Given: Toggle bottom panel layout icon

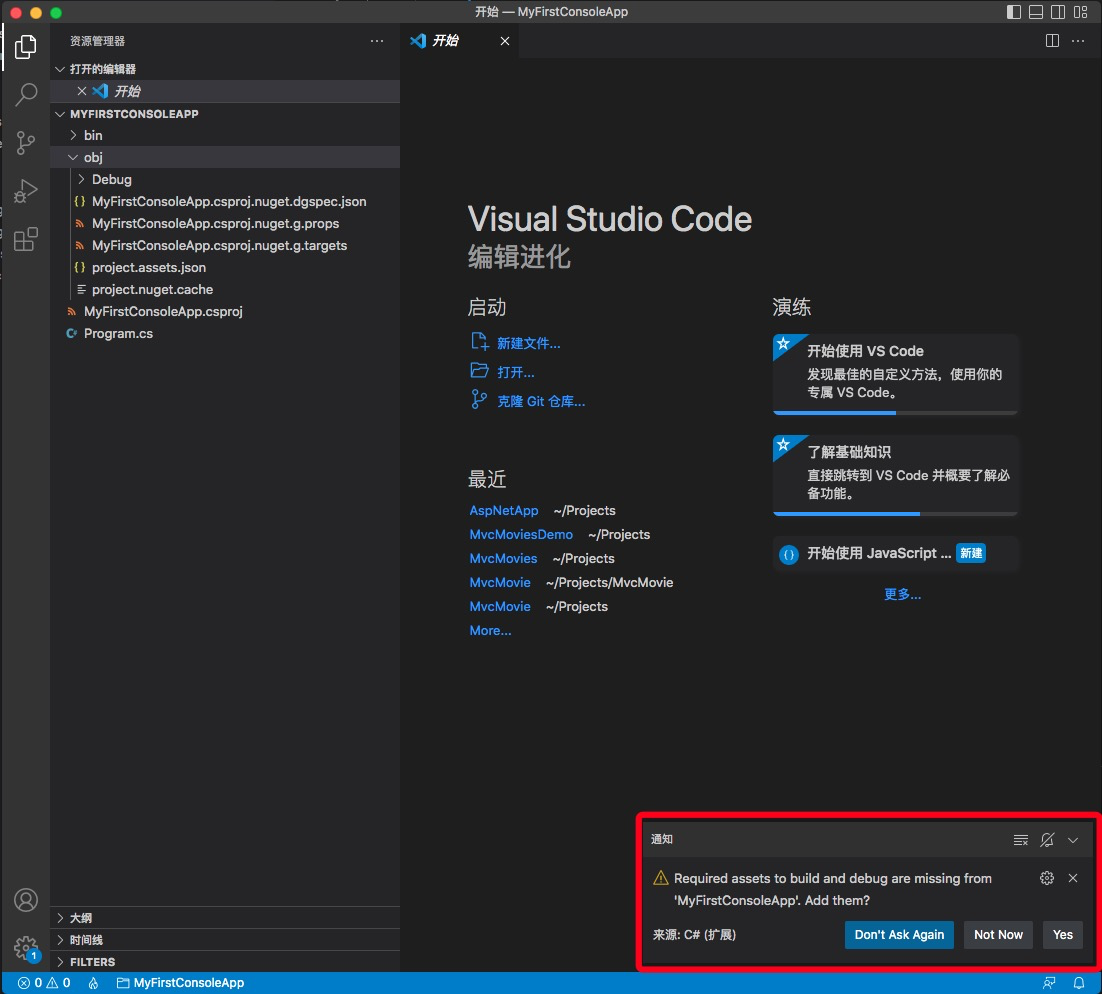Looking at the screenshot, I should click(1036, 12).
